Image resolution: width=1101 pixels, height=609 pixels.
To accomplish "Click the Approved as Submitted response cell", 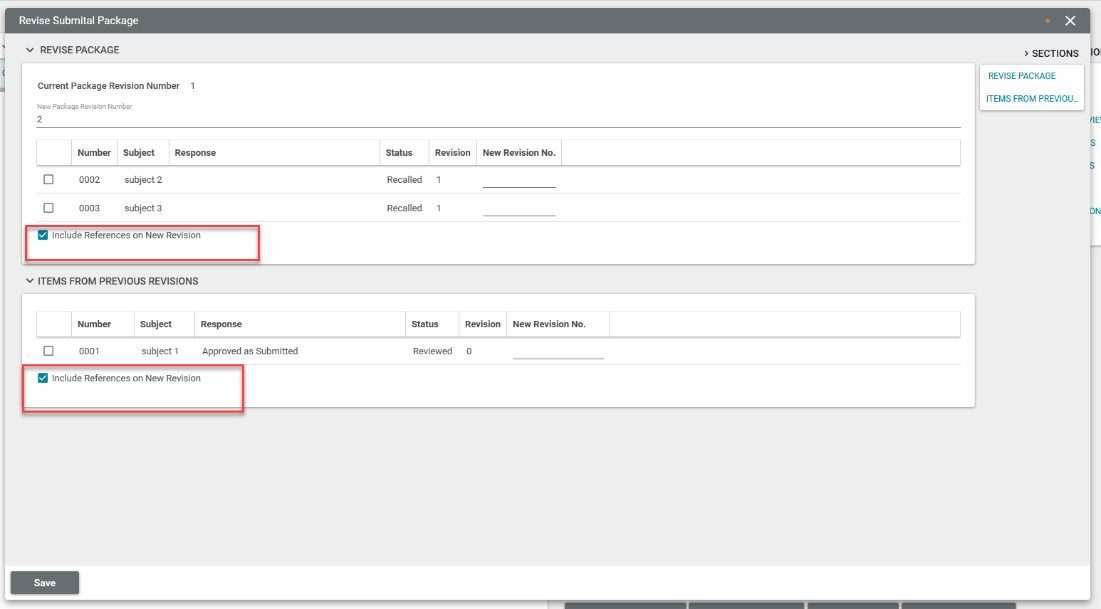I will pos(250,351).
